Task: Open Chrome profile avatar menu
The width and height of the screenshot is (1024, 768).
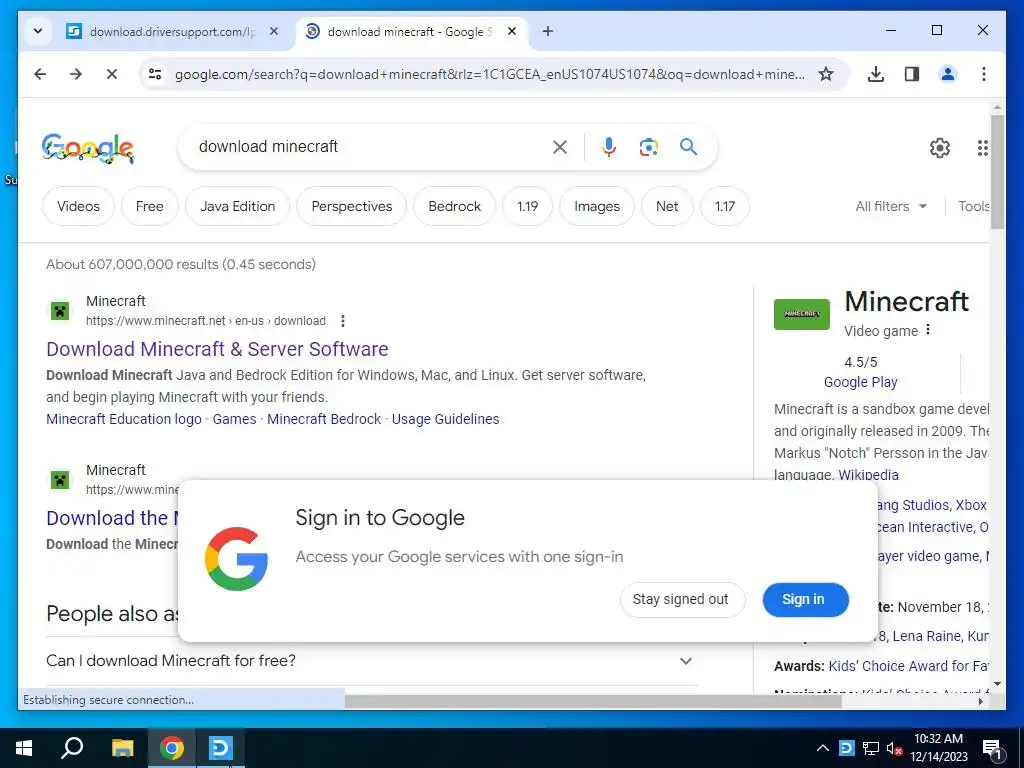Action: (x=948, y=74)
